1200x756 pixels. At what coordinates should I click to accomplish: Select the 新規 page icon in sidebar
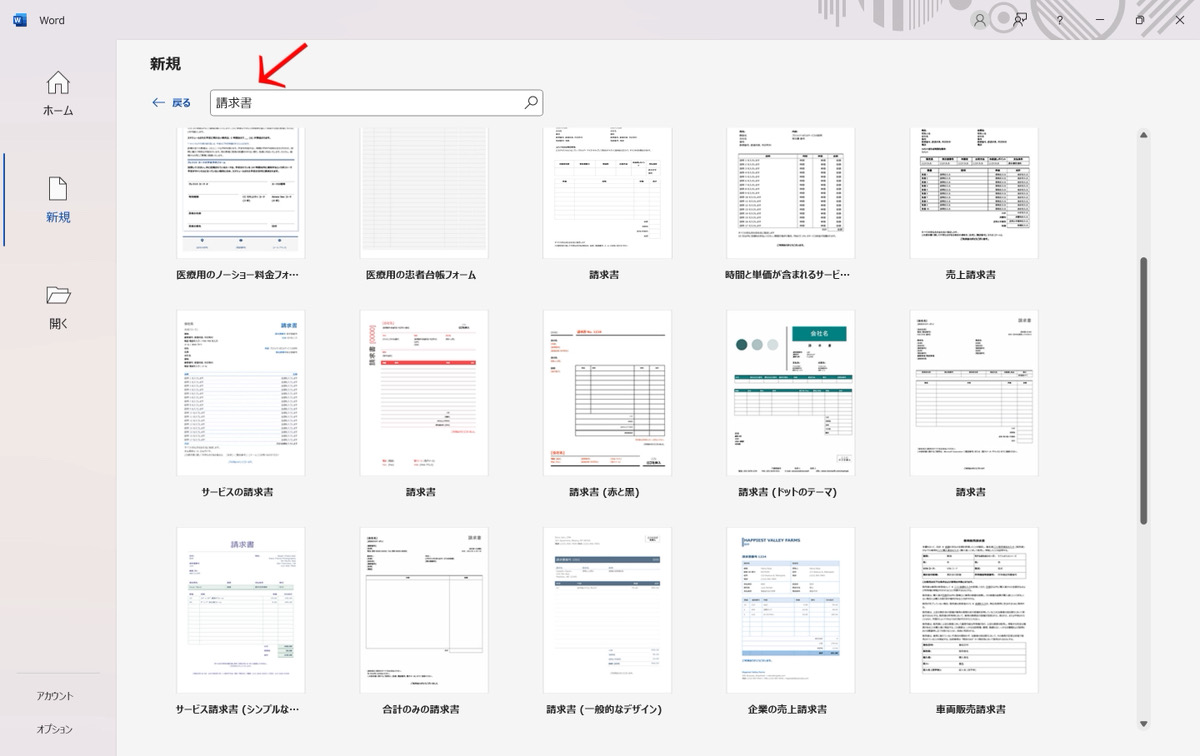58,189
